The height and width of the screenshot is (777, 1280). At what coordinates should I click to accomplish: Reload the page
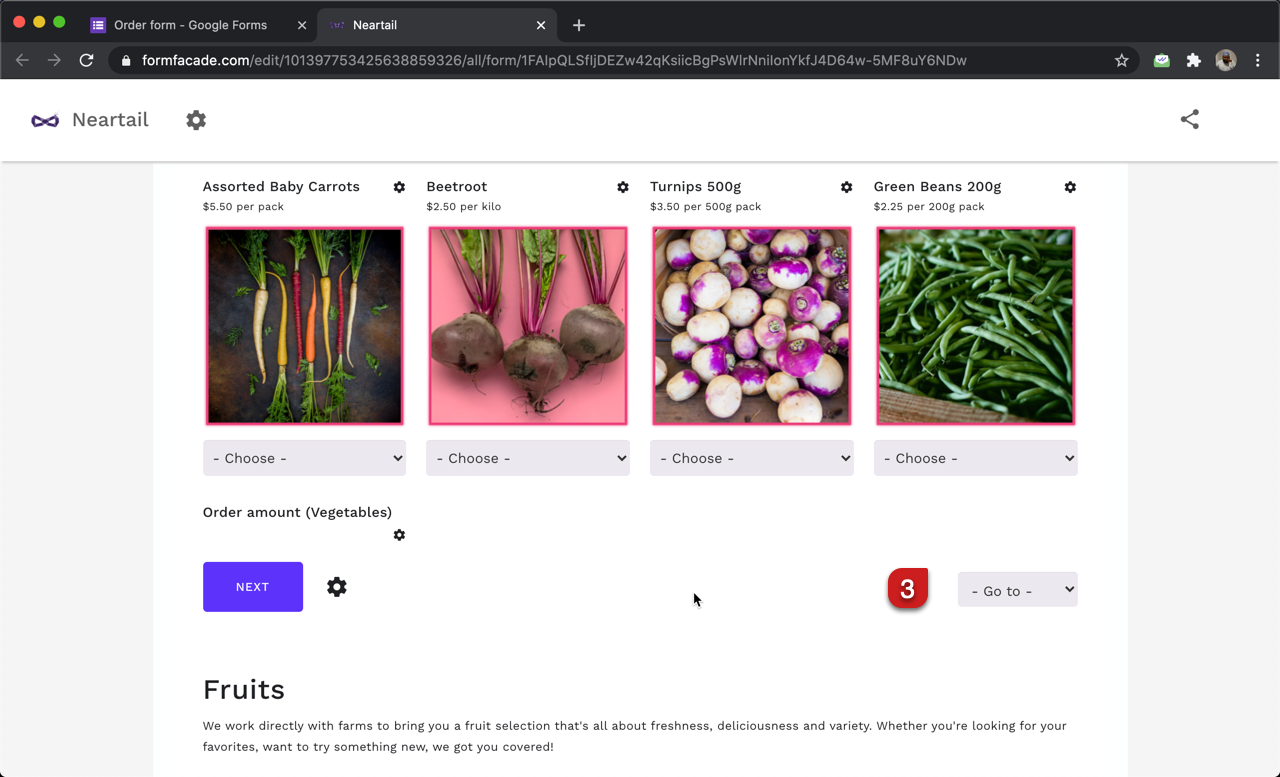[87, 60]
